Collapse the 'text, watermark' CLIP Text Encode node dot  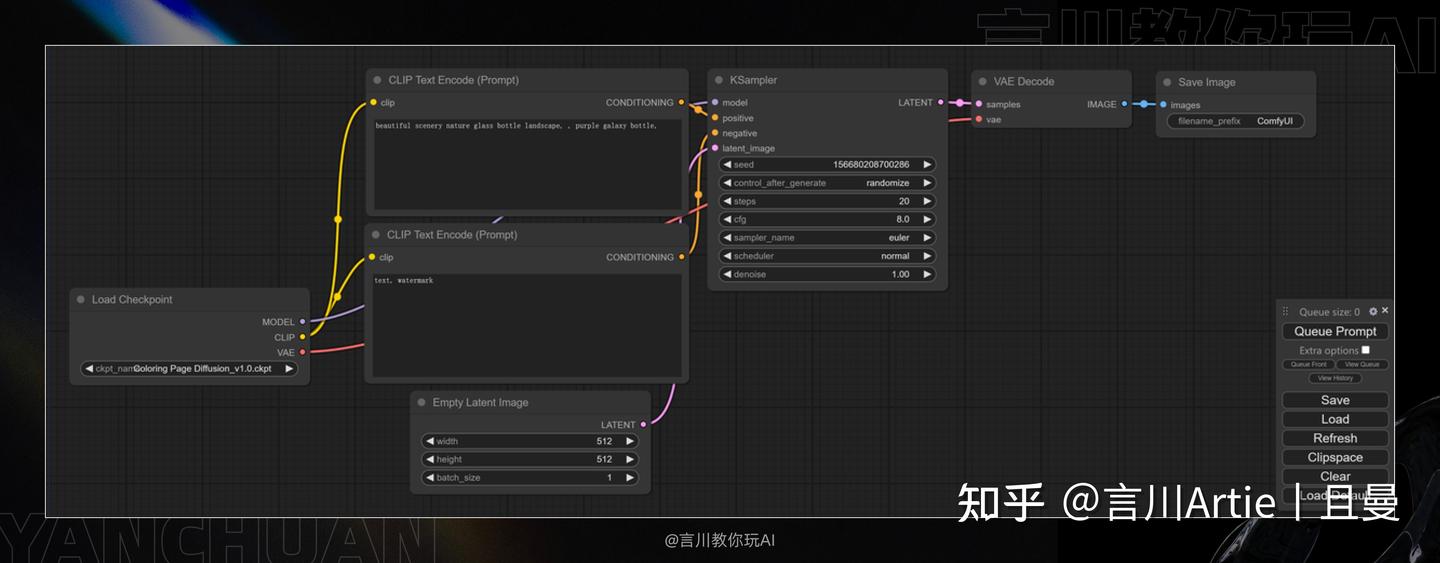pyautogui.click(x=377, y=235)
